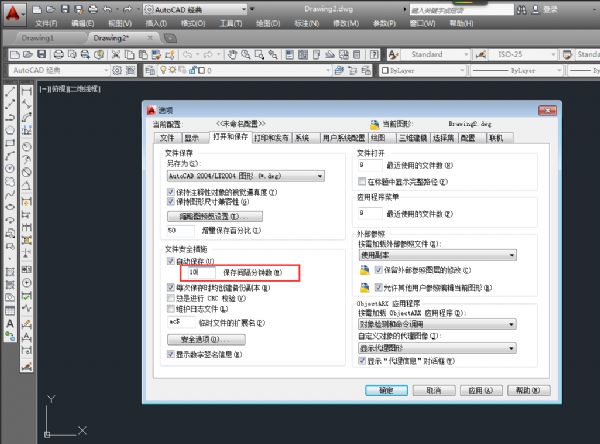The height and width of the screenshot is (444, 600).
Task: Open the AutoCAD application menu logo
Action: click(13, 13)
